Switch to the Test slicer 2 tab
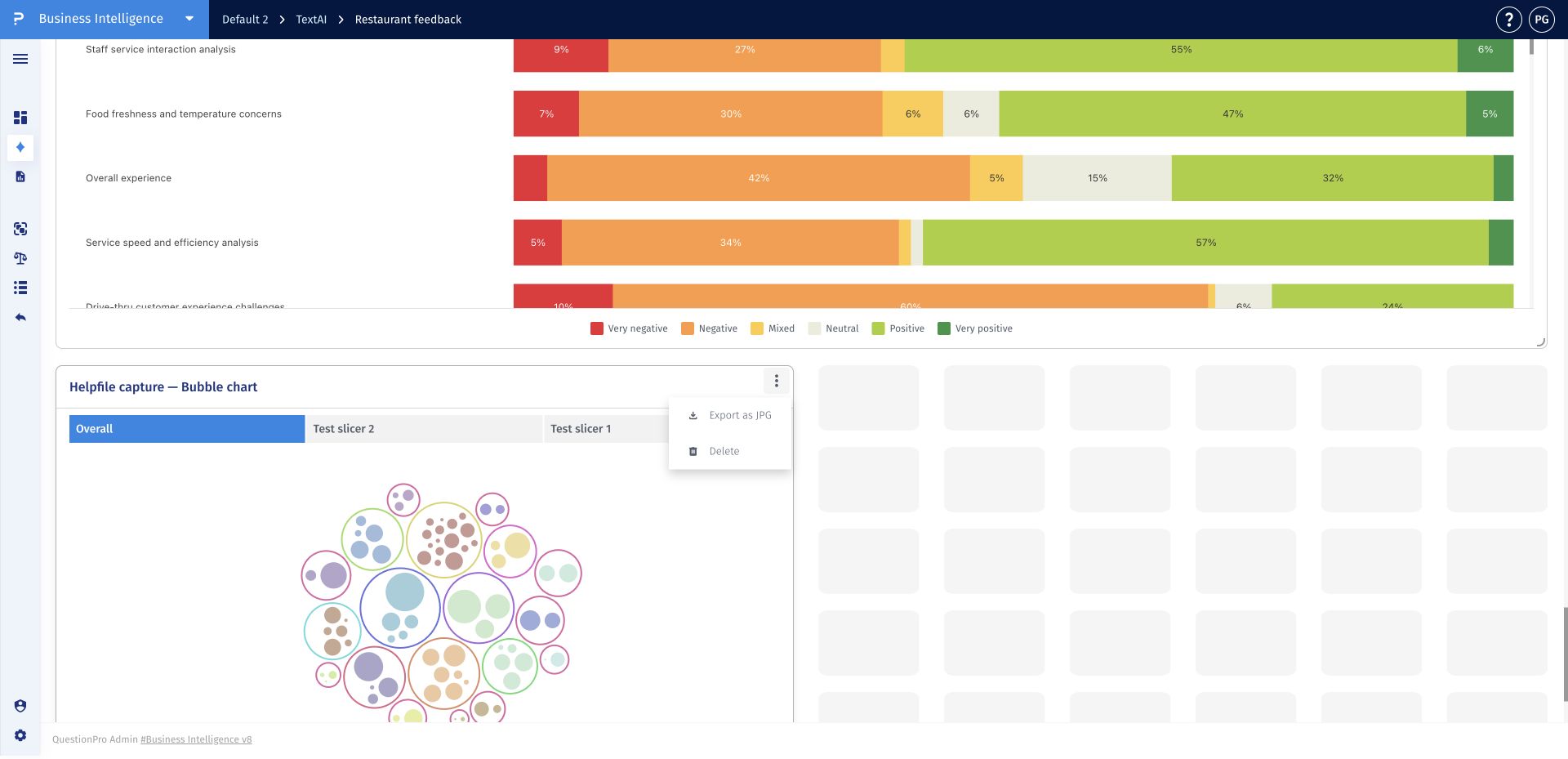The width and height of the screenshot is (1568, 759). (x=424, y=429)
